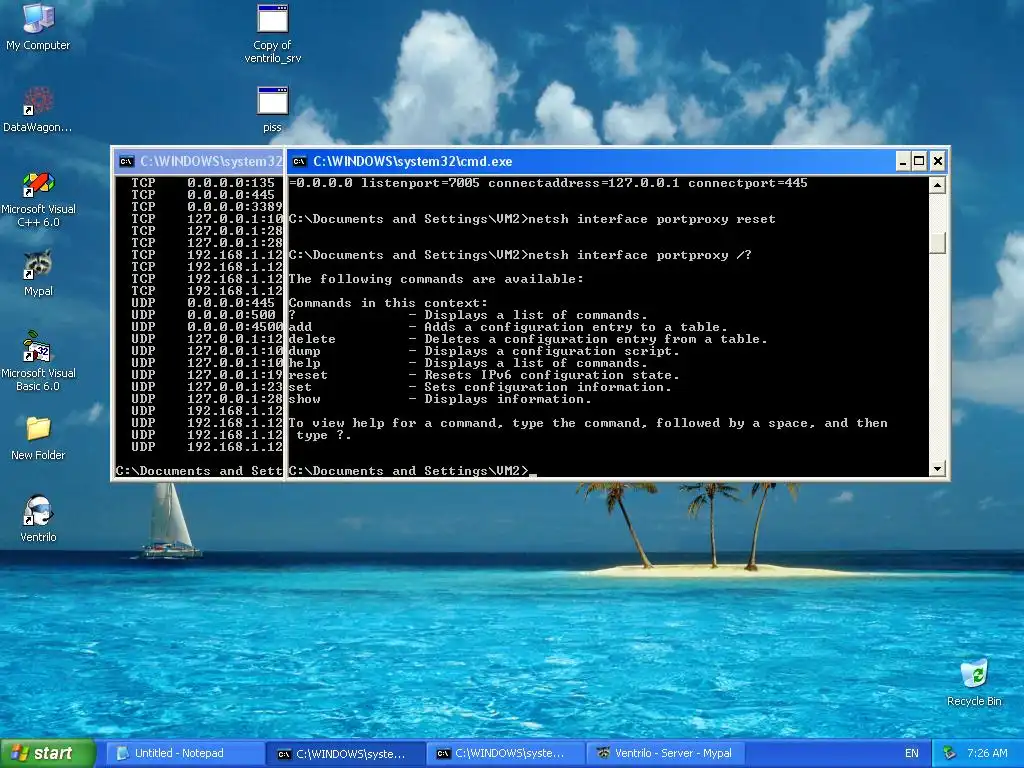Switch to Untitled - Notepad taskbar button
Viewport: 1024px width, 768px height.
185,753
